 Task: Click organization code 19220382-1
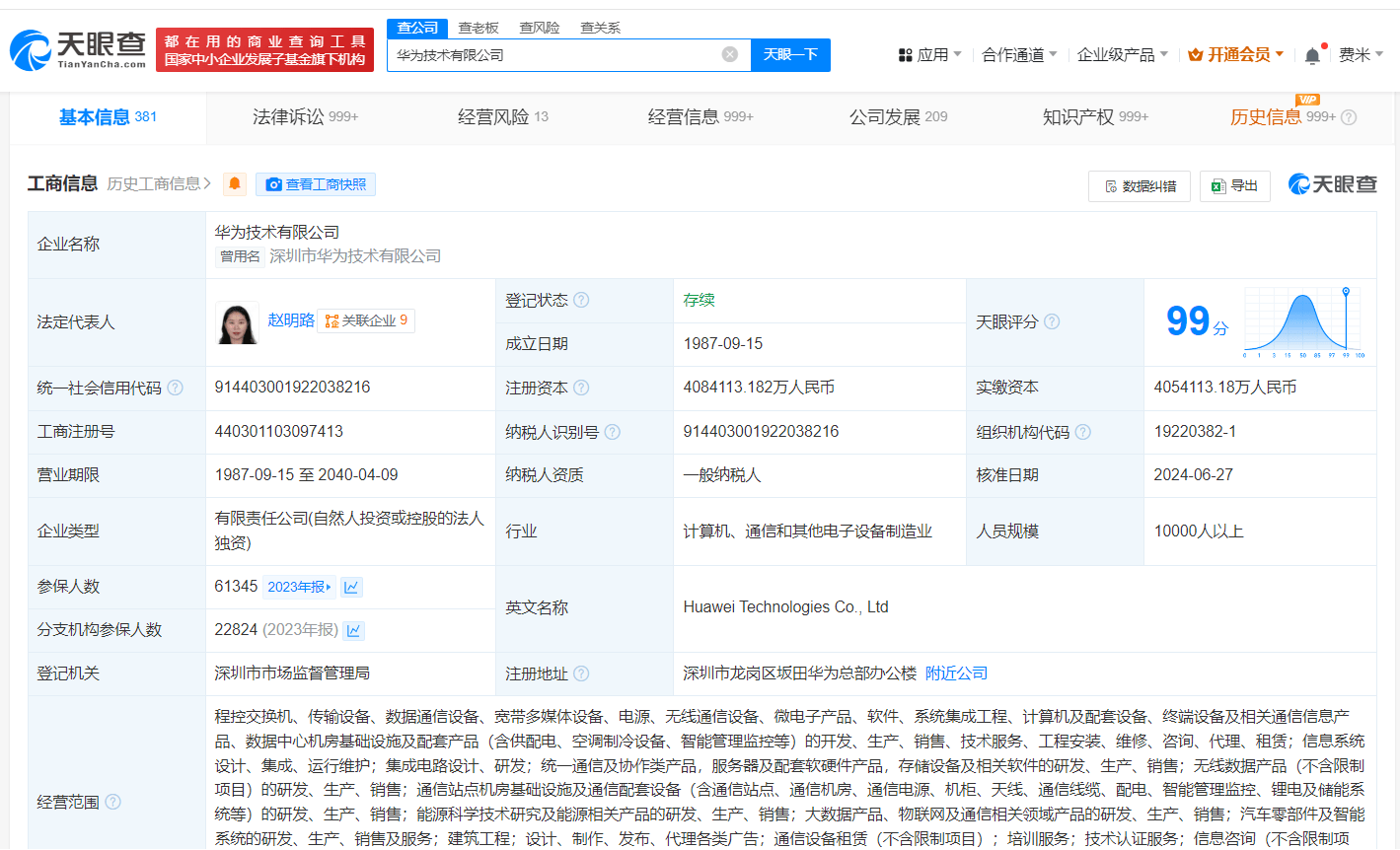pyautogui.click(x=1195, y=432)
